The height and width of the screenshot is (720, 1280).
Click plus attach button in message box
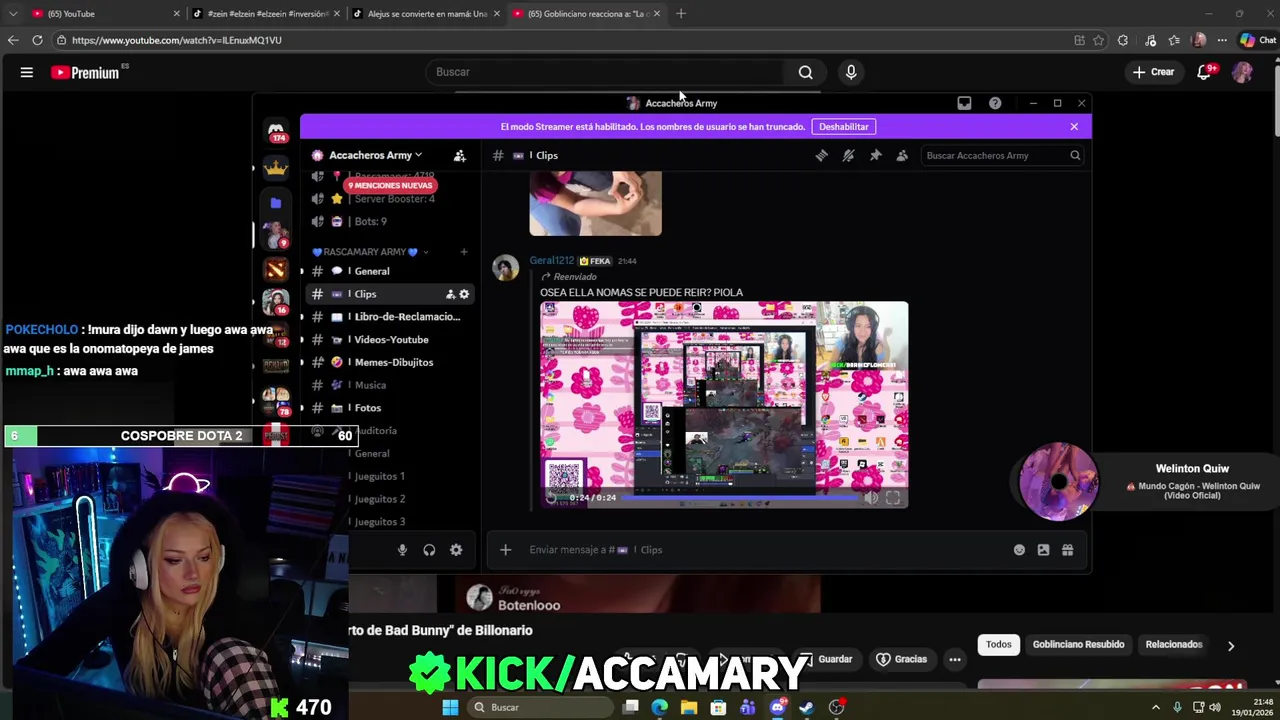[x=505, y=550]
